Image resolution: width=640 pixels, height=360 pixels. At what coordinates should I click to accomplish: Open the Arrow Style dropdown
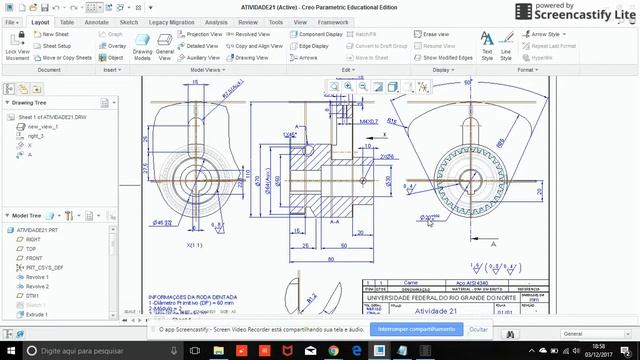click(544, 34)
